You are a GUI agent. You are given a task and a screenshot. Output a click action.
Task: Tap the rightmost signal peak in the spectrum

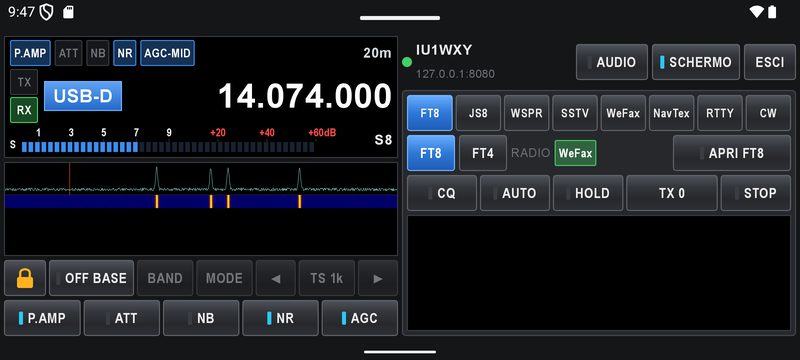pyautogui.click(x=299, y=178)
